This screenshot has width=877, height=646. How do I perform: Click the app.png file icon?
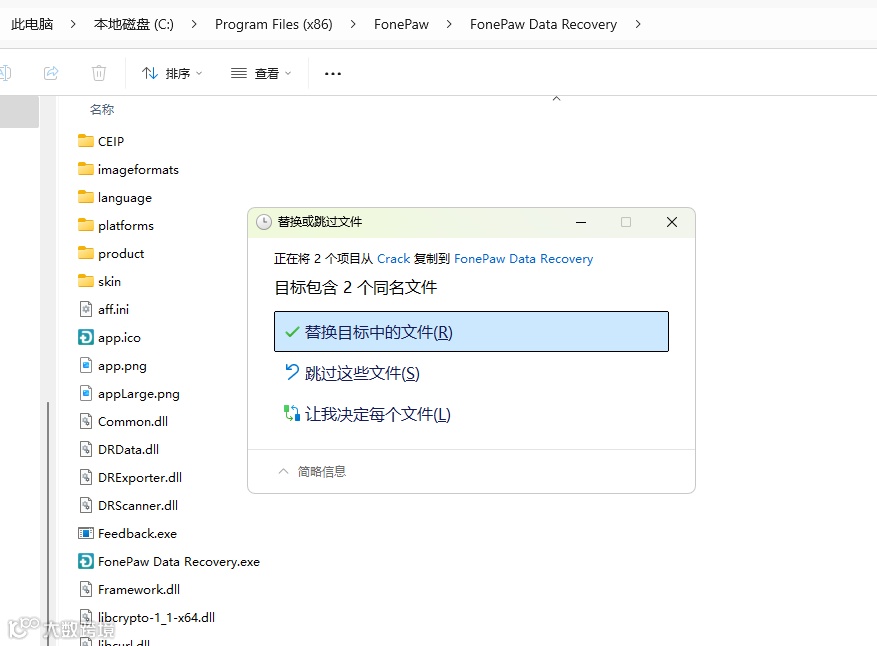[x=86, y=365]
